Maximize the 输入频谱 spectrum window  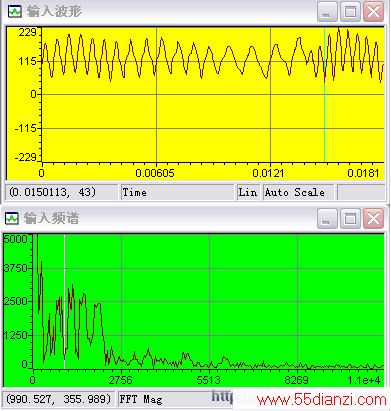pyautogui.click(x=350, y=219)
